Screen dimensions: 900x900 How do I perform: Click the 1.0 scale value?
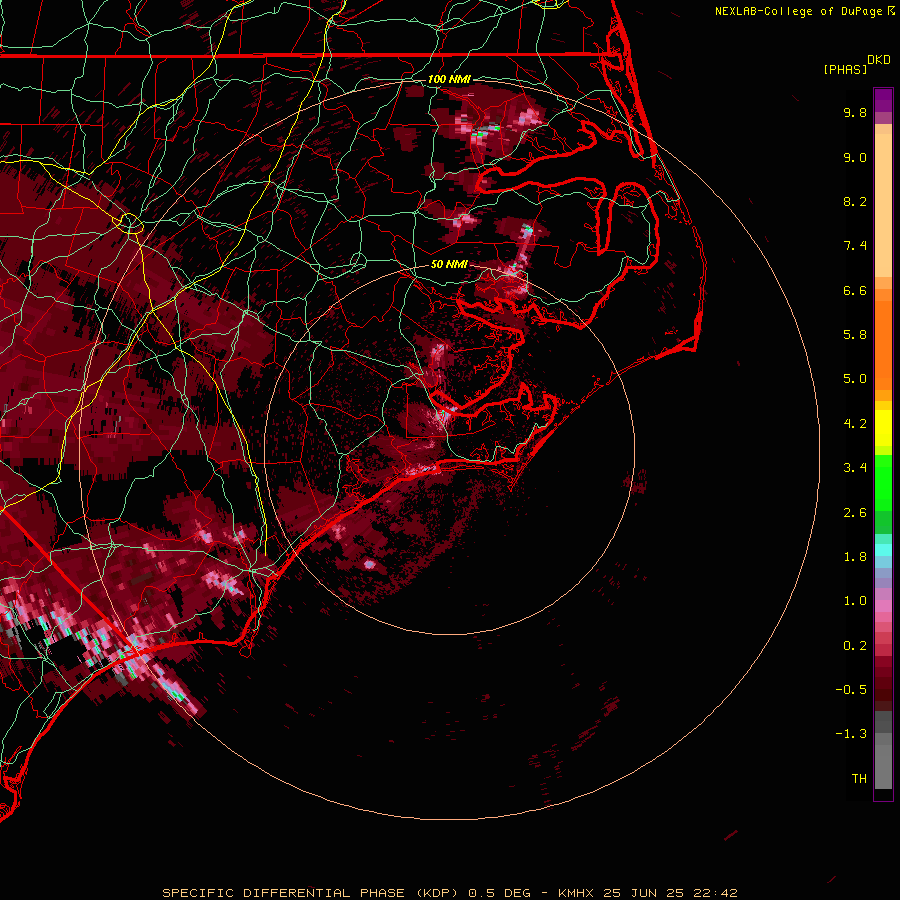click(x=855, y=601)
